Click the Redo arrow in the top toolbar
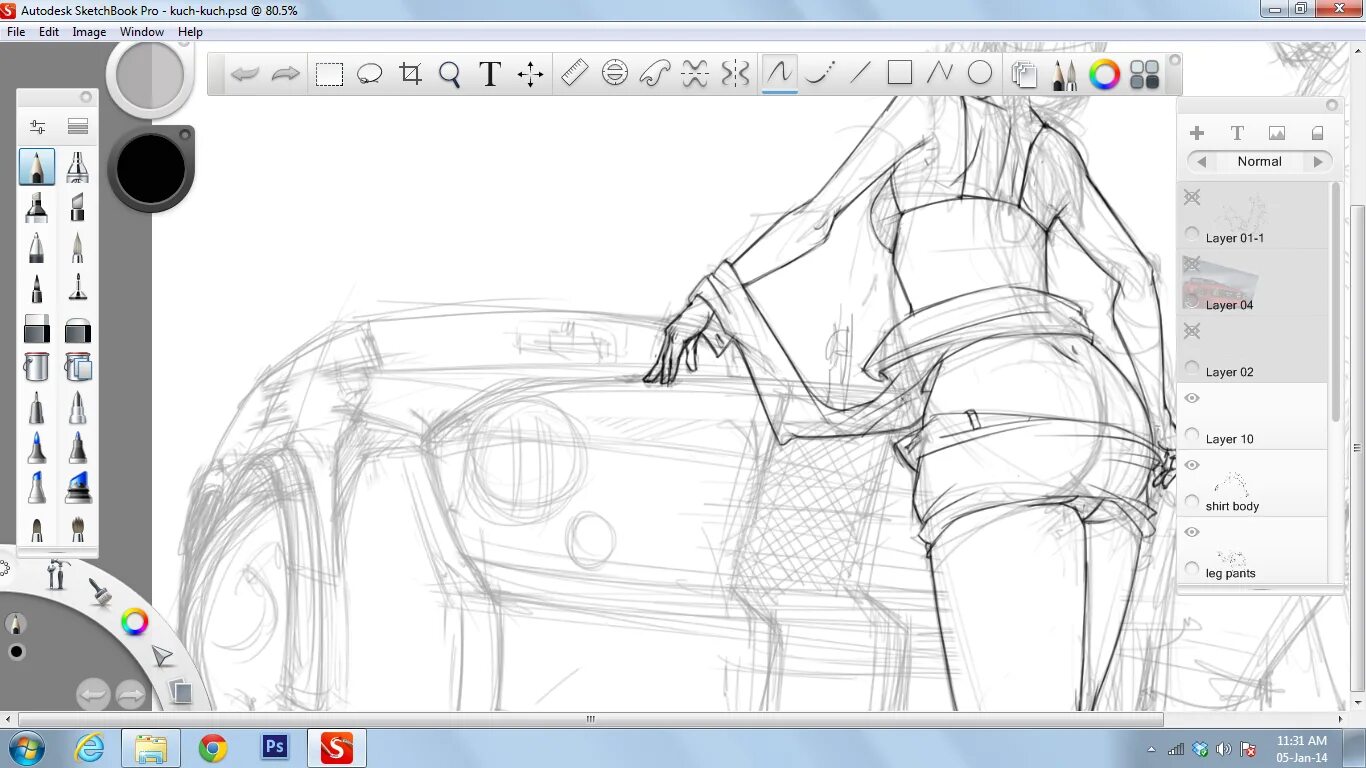The width and height of the screenshot is (1366, 768). 286,74
